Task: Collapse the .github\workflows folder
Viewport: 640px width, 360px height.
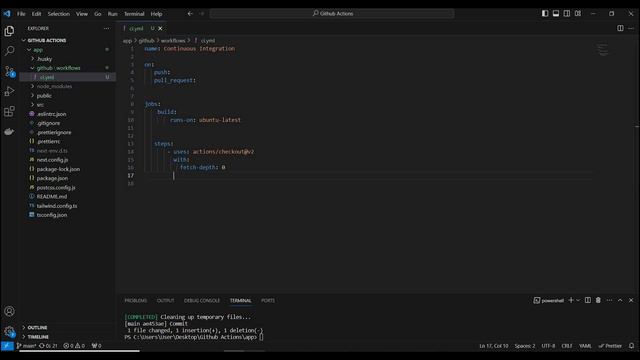Action: point(58,68)
